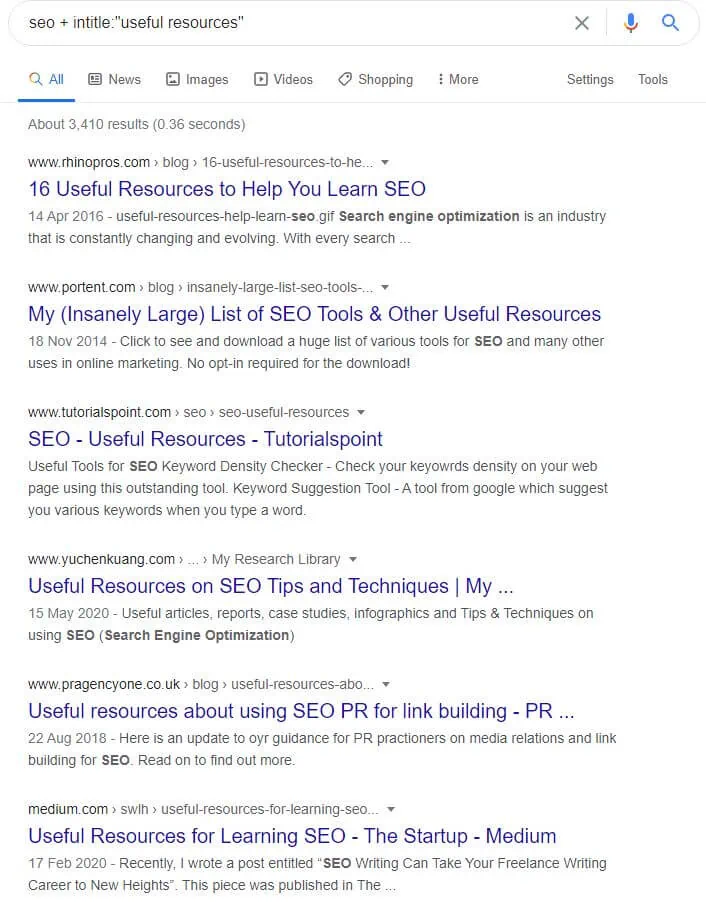Click the '15 May 2020' snippet date

pyautogui.click(x=69, y=614)
